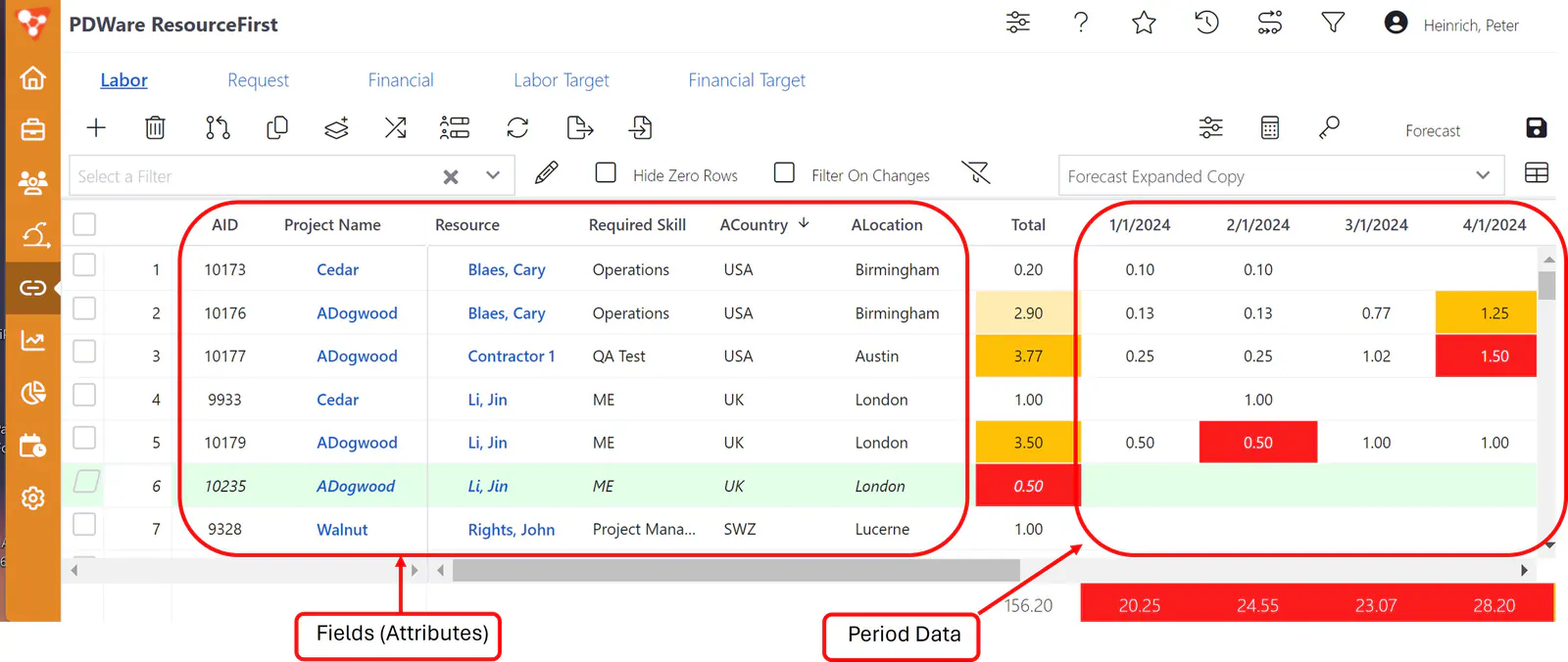Screen dimensions: 1568x662
Task: Open the Rights, John resource link
Action: tap(512, 529)
